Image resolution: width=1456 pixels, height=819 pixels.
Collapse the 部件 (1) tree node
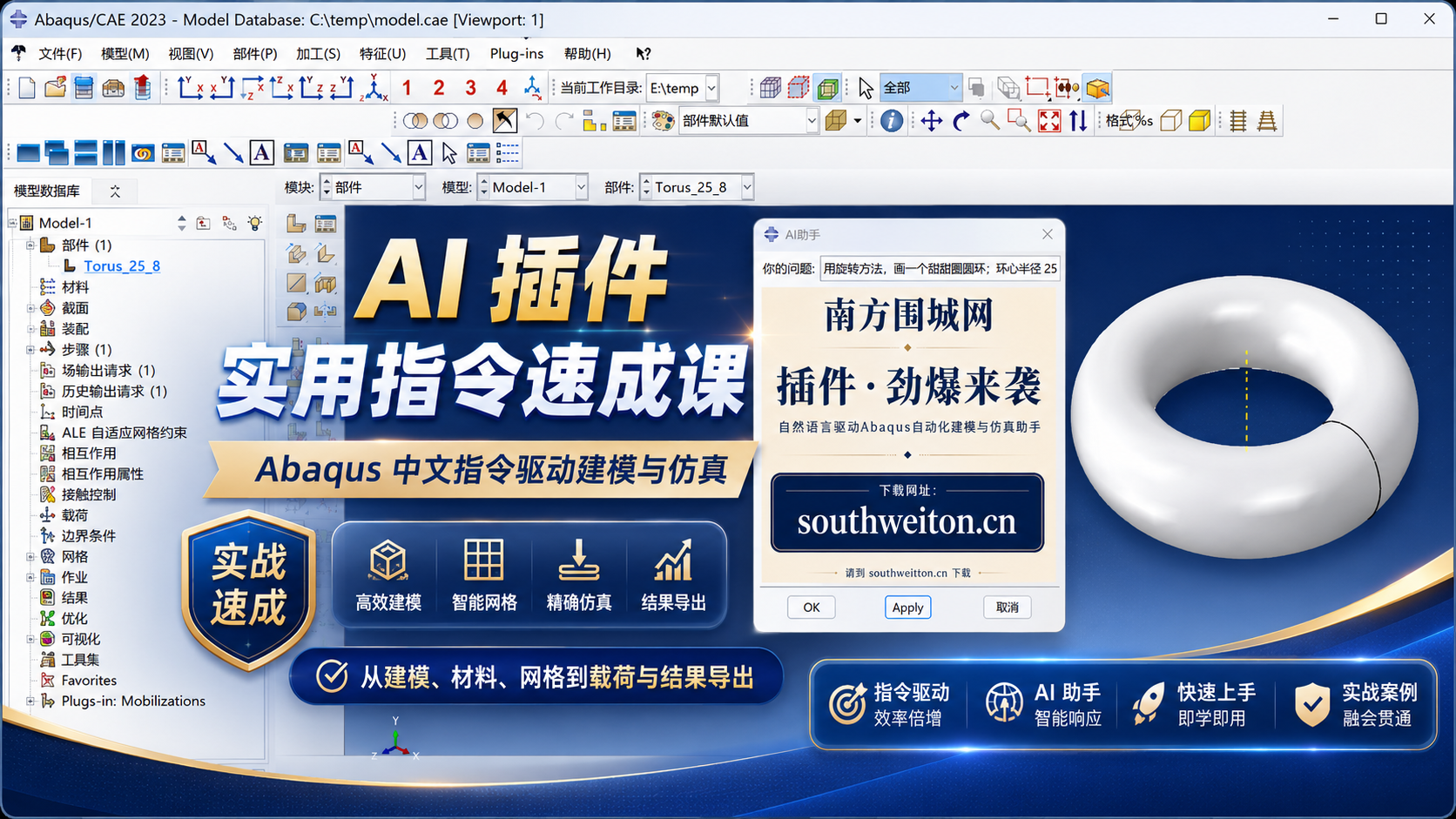coord(30,245)
